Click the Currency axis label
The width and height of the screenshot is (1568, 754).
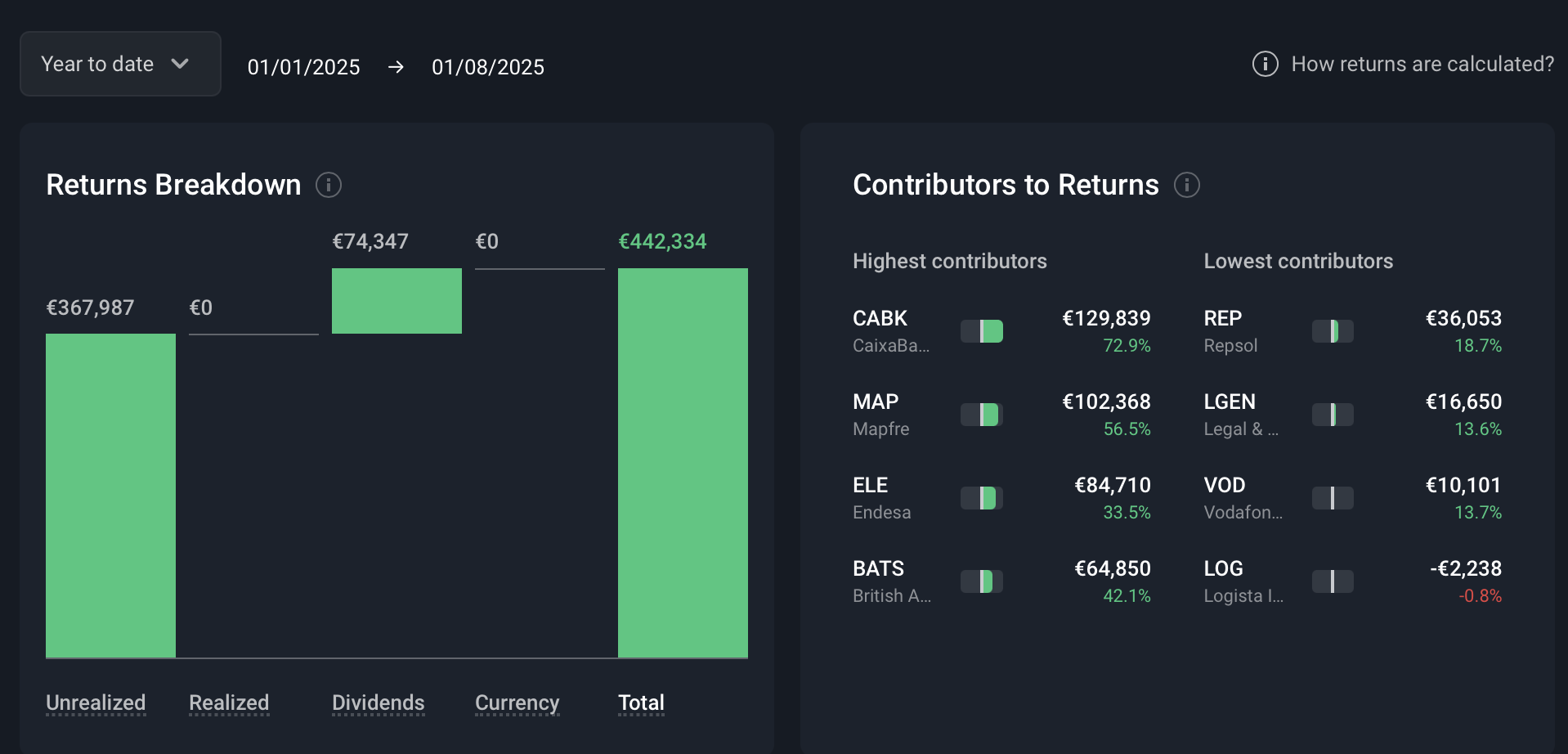[x=517, y=703]
